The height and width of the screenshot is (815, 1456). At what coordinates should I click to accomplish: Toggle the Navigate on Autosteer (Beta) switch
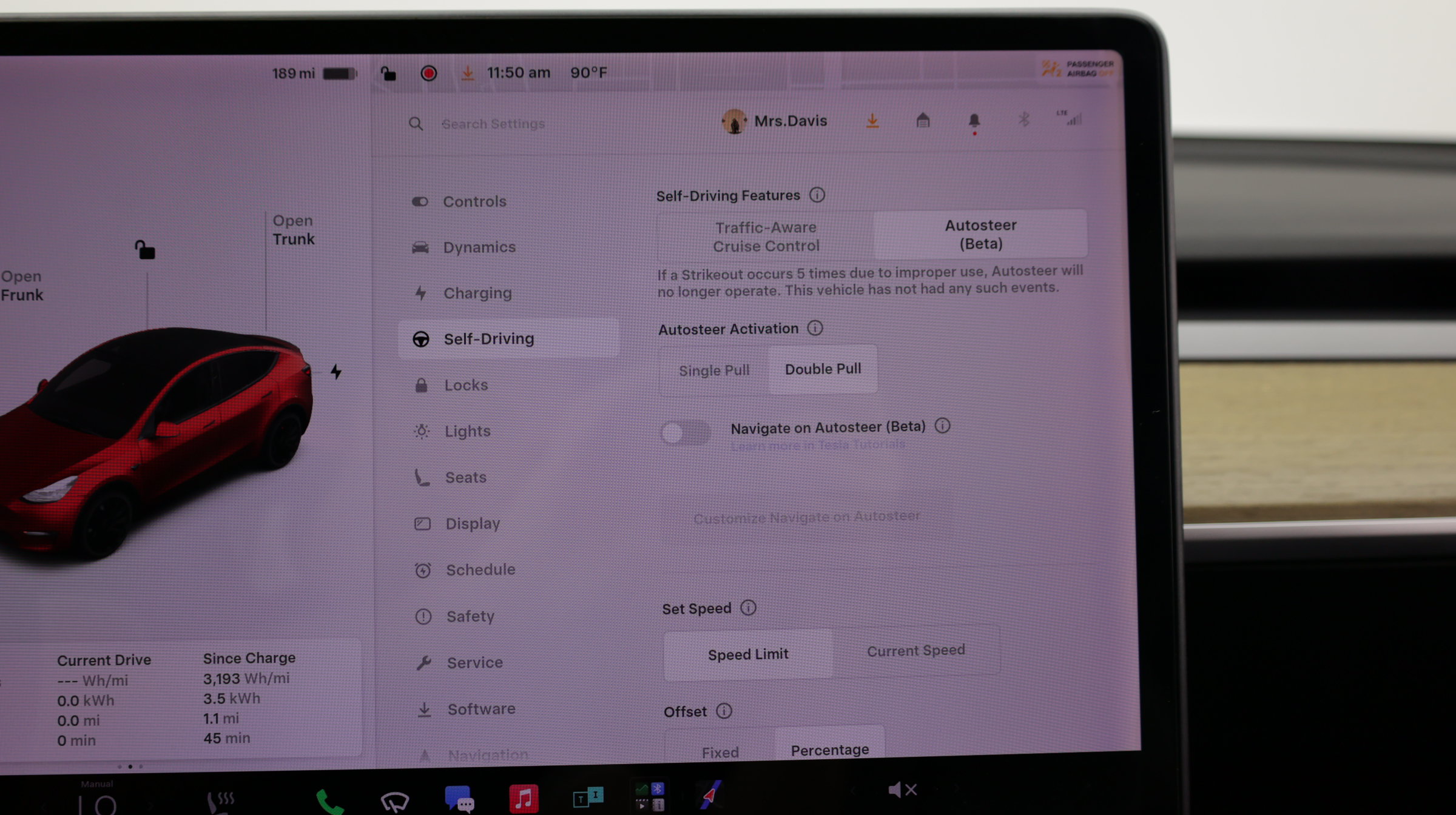coord(686,433)
